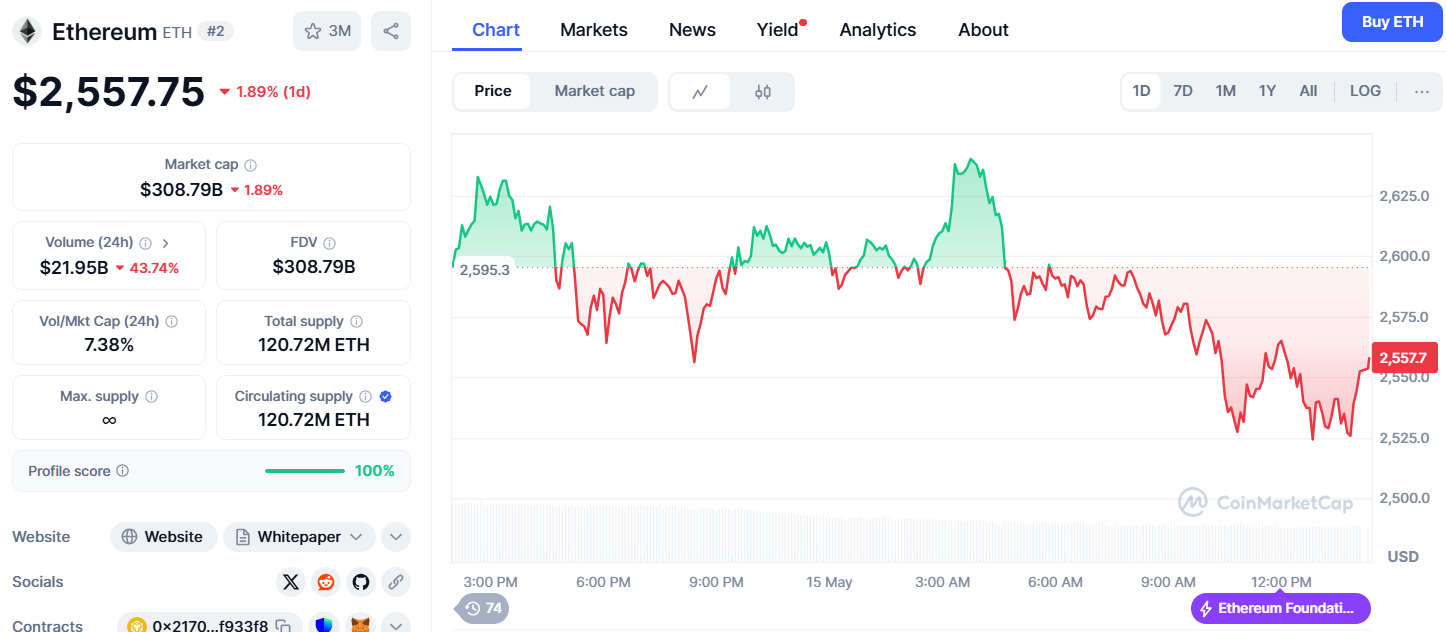Open Total supply info icon
The width and height of the screenshot is (1446, 632).
click(357, 322)
